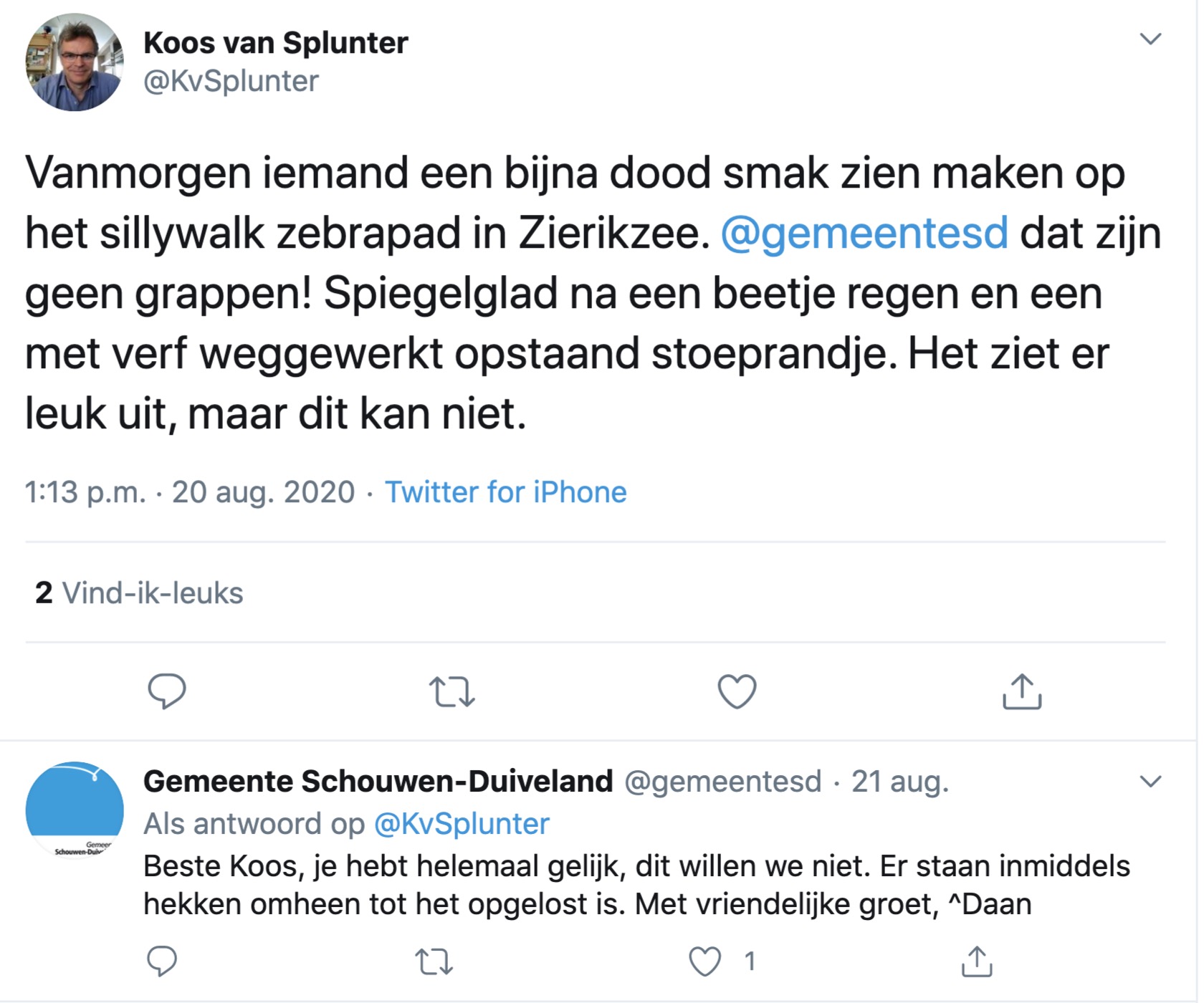Open chevron menu on main tweet
Screen dimensions: 1204x1003
(x=1150, y=39)
